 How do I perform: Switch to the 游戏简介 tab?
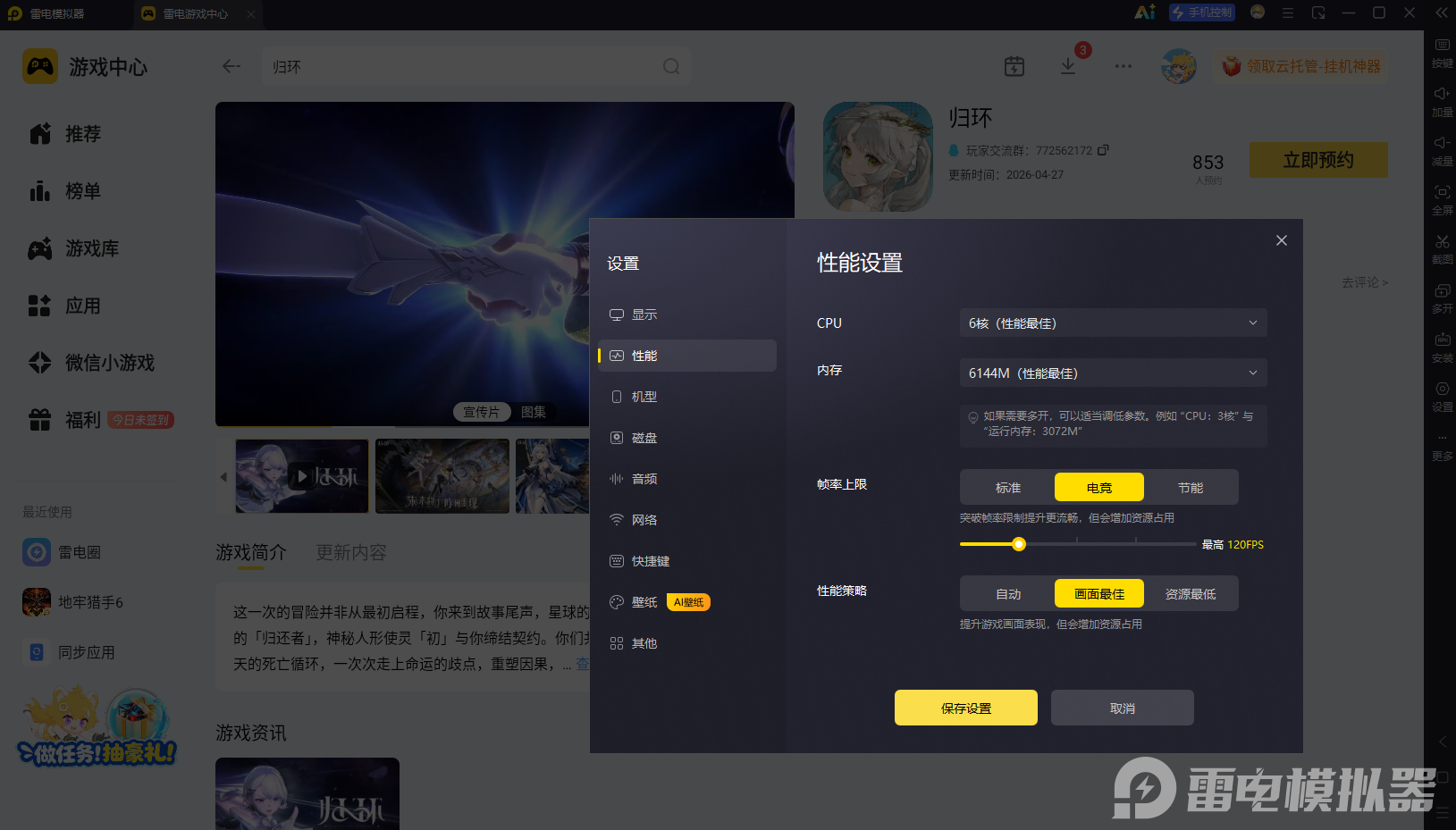point(251,552)
